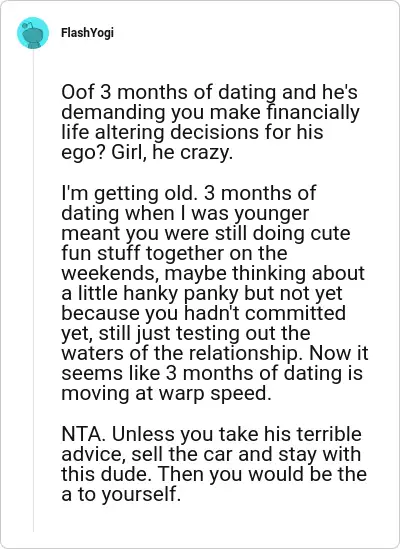Click the line "because you hadn't committed"
The image size is (400, 549).
[203, 313]
